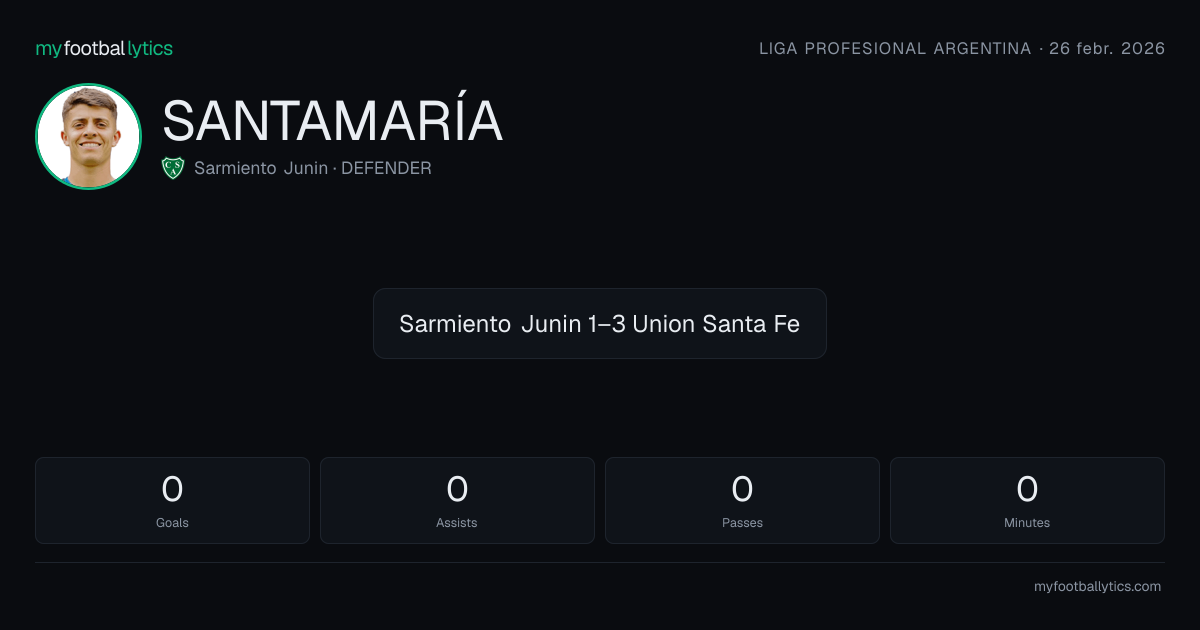Select the Minutes value of 0
The width and height of the screenshot is (1200, 630).
pyautogui.click(x=1027, y=489)
